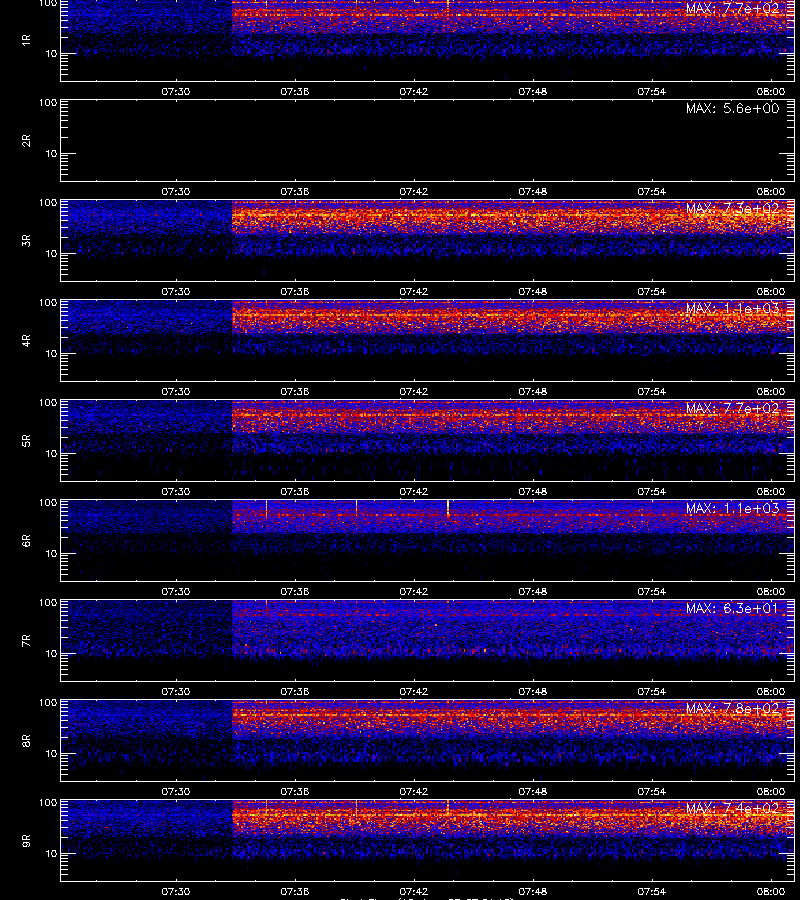Click the 08:00 time label under panel 8R
Screen dimensions: 800x900
pyautogui.click(x=771, y=792)
